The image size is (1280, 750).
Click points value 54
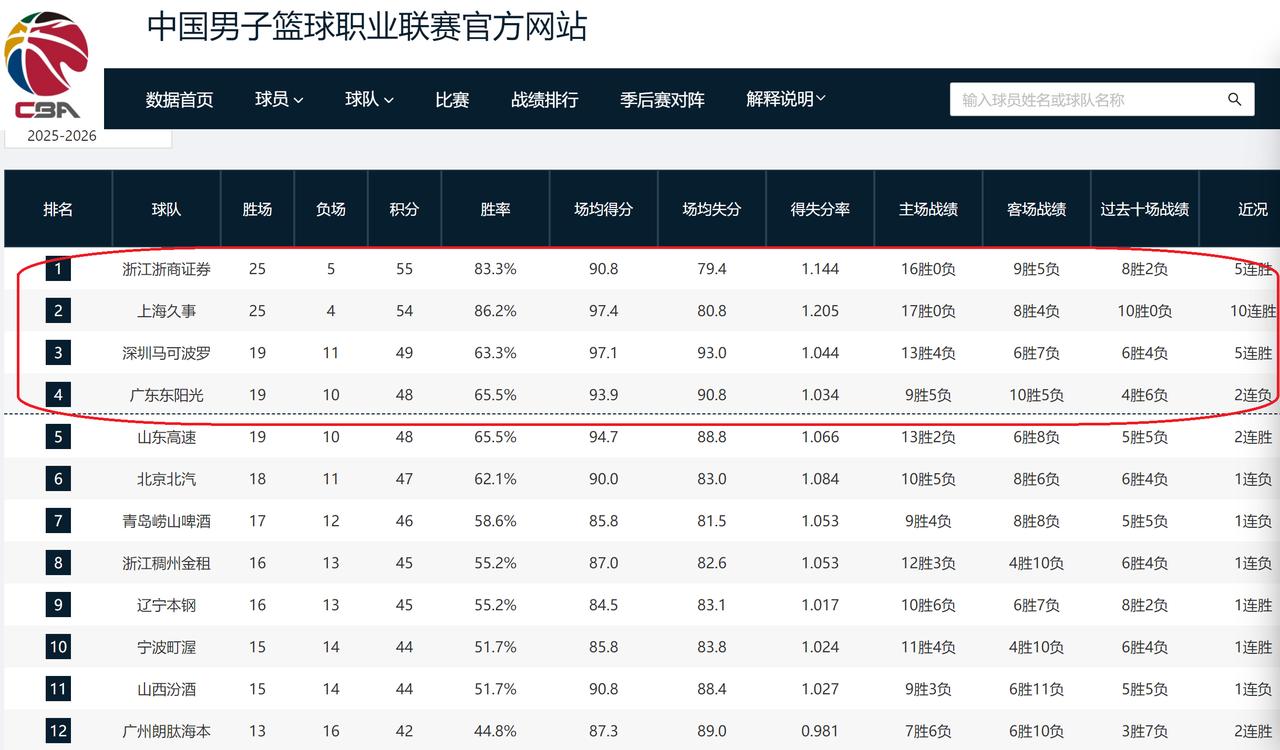coord(404,311)
